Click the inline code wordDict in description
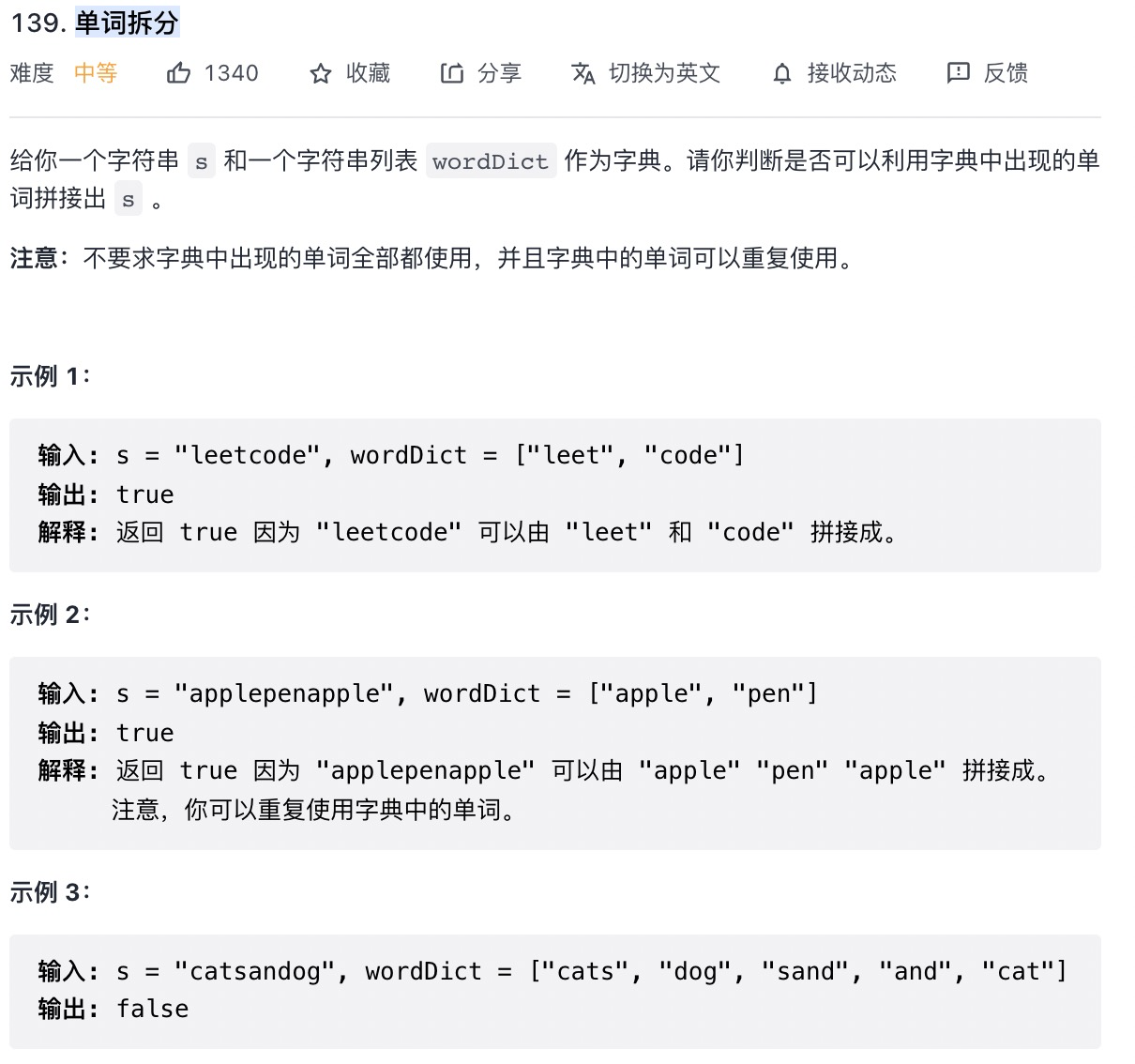 pos(491,161)
